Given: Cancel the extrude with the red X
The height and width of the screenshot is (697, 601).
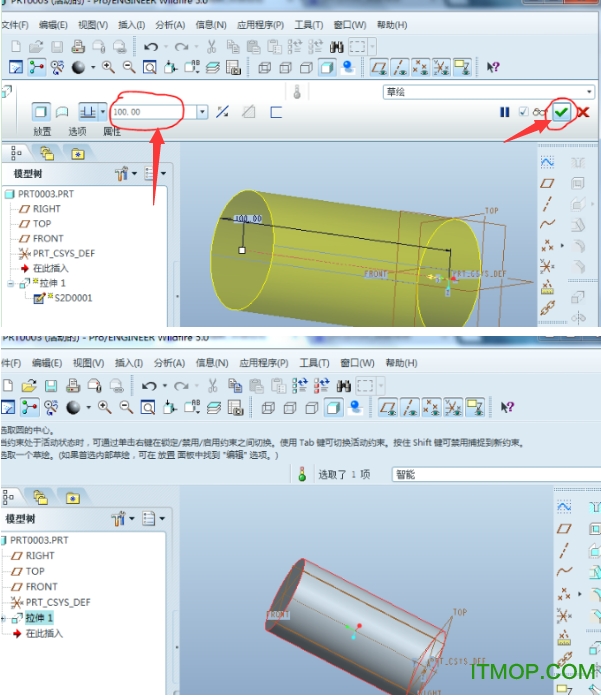Looking at the screenshot, I should tap(582, 113).
